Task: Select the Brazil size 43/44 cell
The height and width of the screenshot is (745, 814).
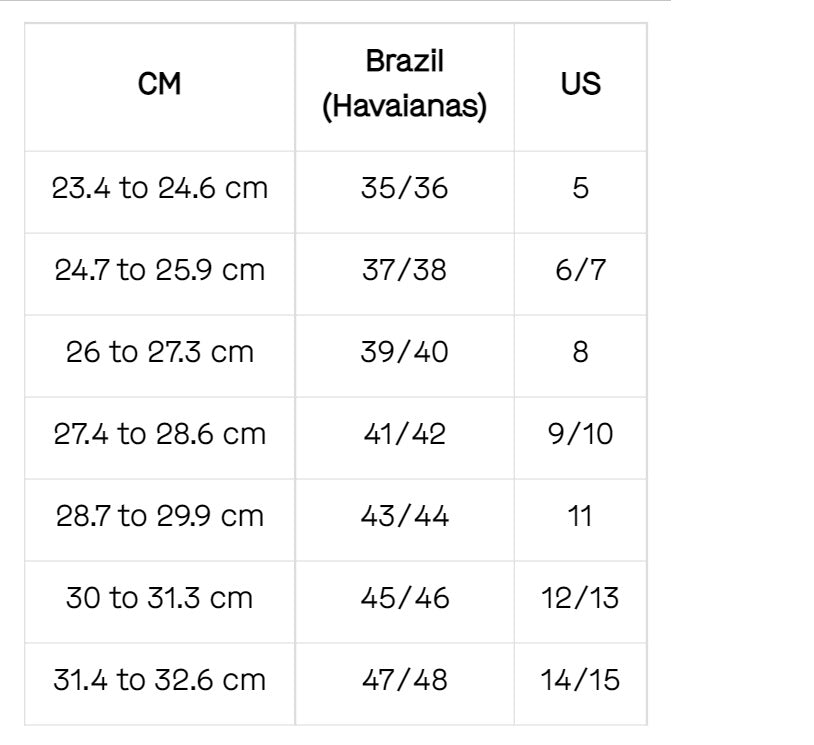Action: pos(404,516)
